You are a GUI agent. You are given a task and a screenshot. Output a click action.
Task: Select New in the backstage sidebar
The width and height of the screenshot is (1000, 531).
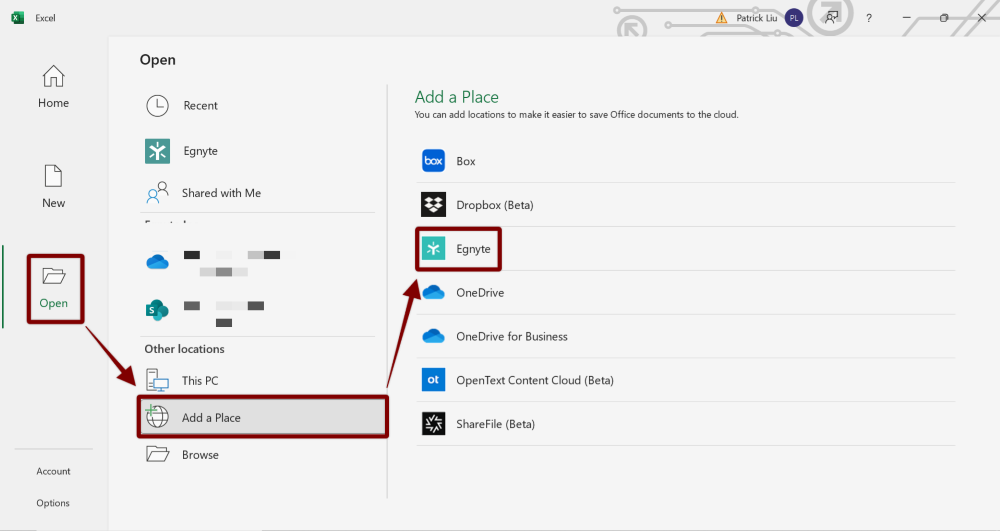coord(54,186)
